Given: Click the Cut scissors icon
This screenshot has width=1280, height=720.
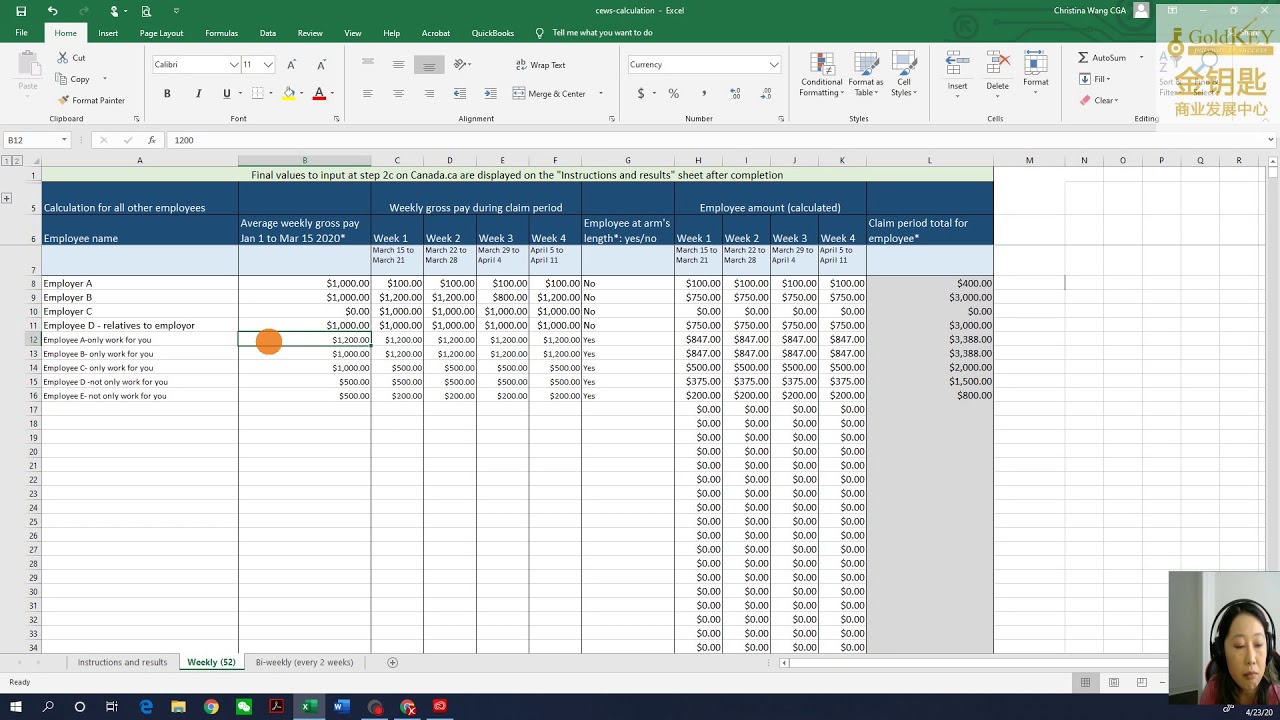Looking at the screenshot, I should point(64,58).
